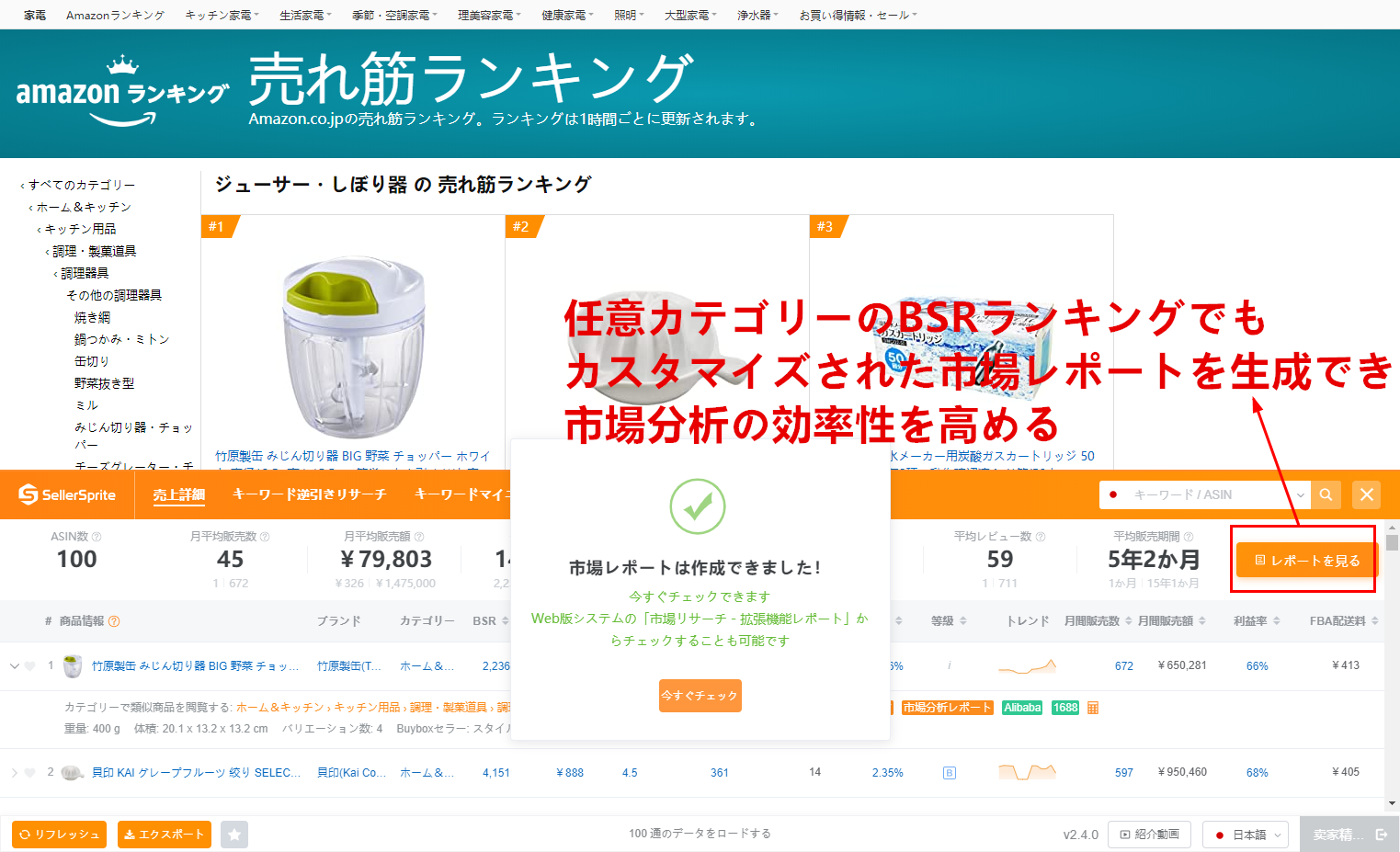Click the heart icon for product row 2

29,773
